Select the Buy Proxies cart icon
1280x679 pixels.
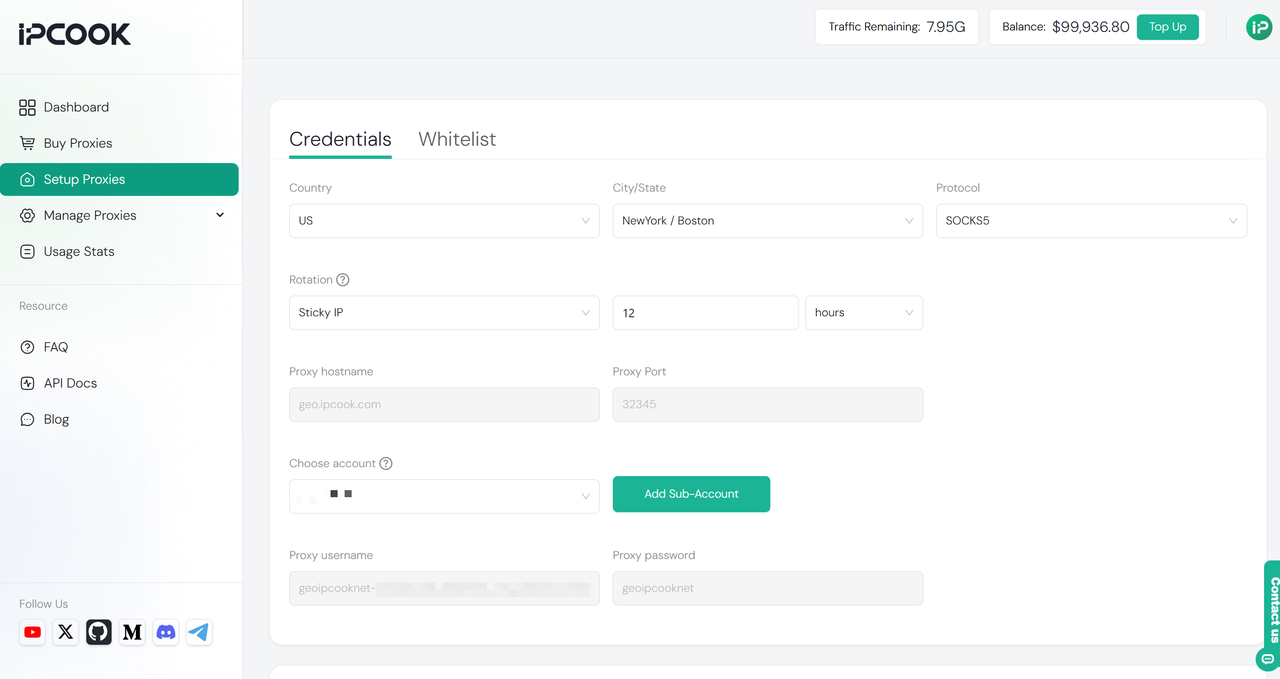28,143
